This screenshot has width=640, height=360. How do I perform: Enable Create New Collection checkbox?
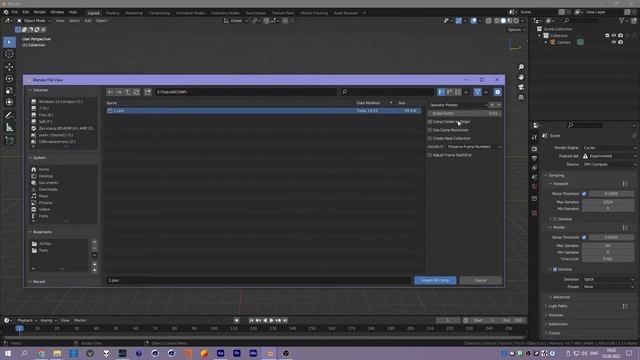pos(429,138)
